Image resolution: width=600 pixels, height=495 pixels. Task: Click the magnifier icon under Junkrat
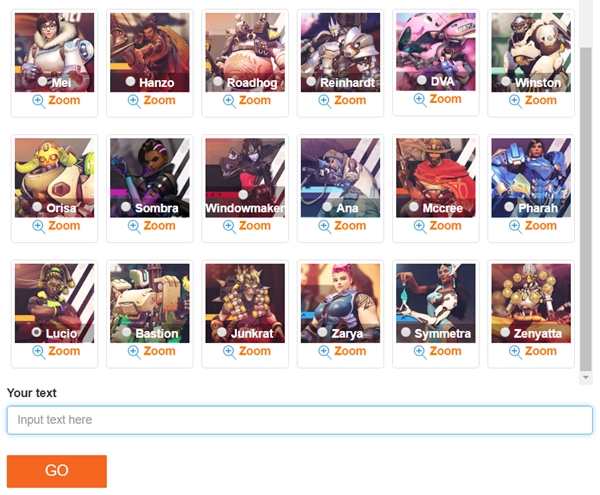229,352
